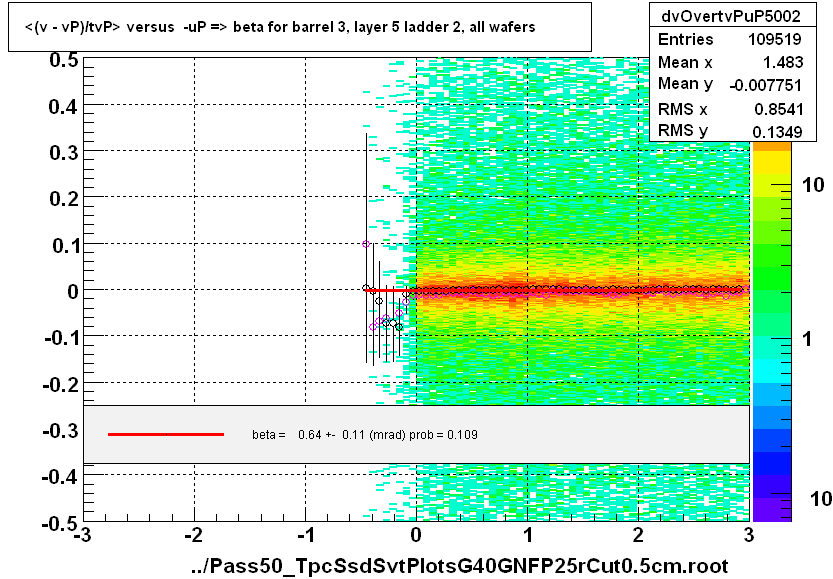Screen dimensions: 833x579
Task: Click the RMS y 0.1349 row
Action: pos(730,131)
